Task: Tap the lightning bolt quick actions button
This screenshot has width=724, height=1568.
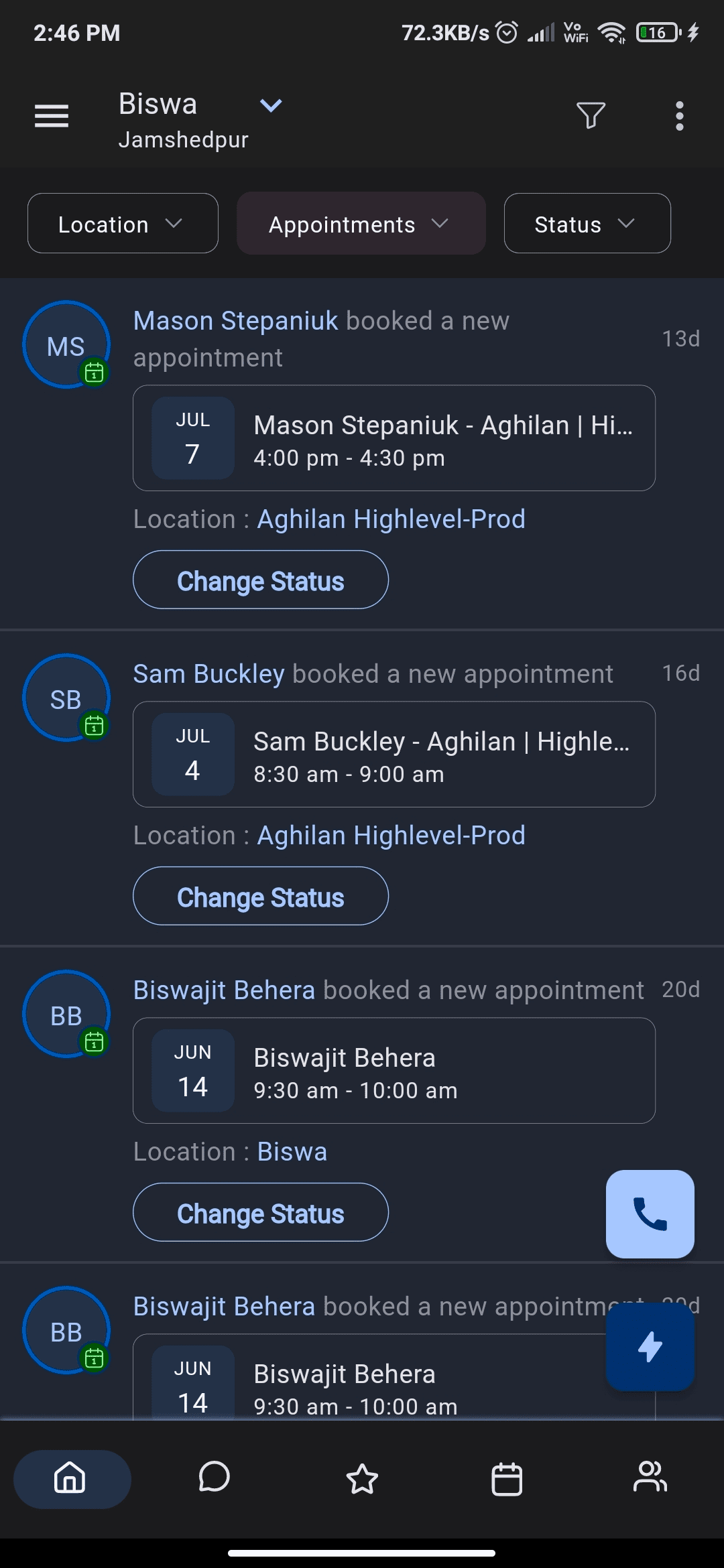Action: pyautogui.click(x=650, y=1347)
